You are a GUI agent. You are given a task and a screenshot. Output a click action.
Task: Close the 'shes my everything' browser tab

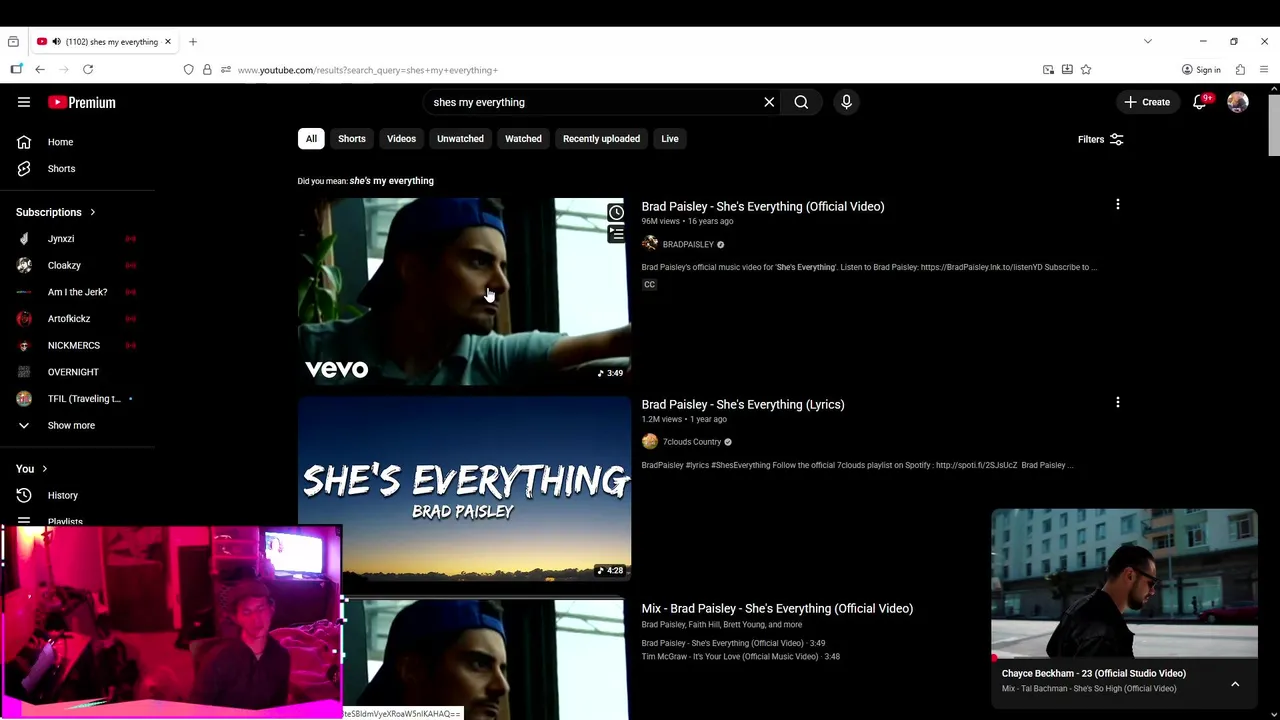(168, 42)
